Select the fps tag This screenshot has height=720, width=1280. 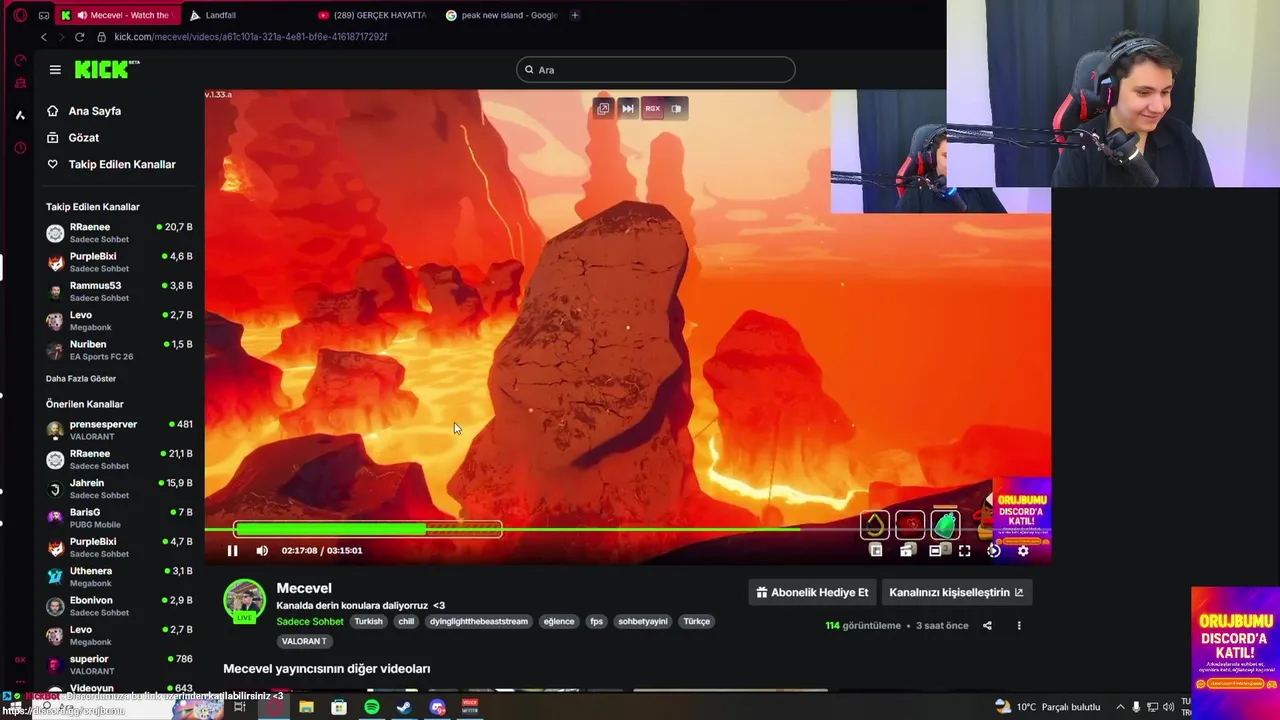[596, 621]
